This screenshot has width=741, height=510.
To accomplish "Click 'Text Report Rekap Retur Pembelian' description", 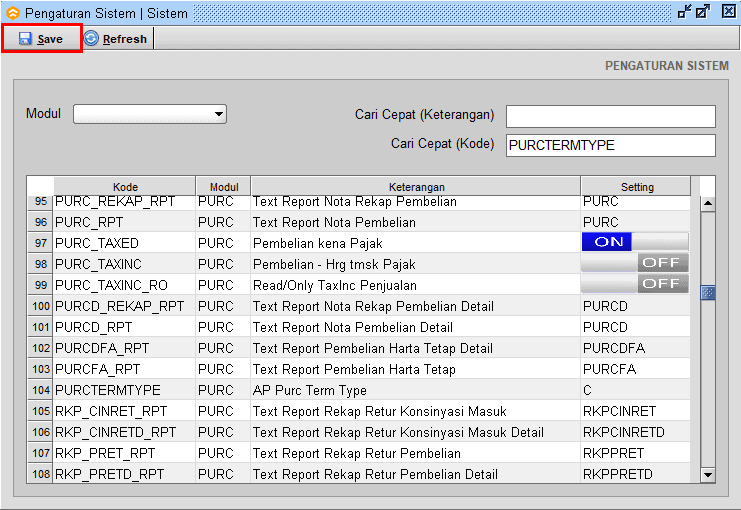I will [357, 453].
